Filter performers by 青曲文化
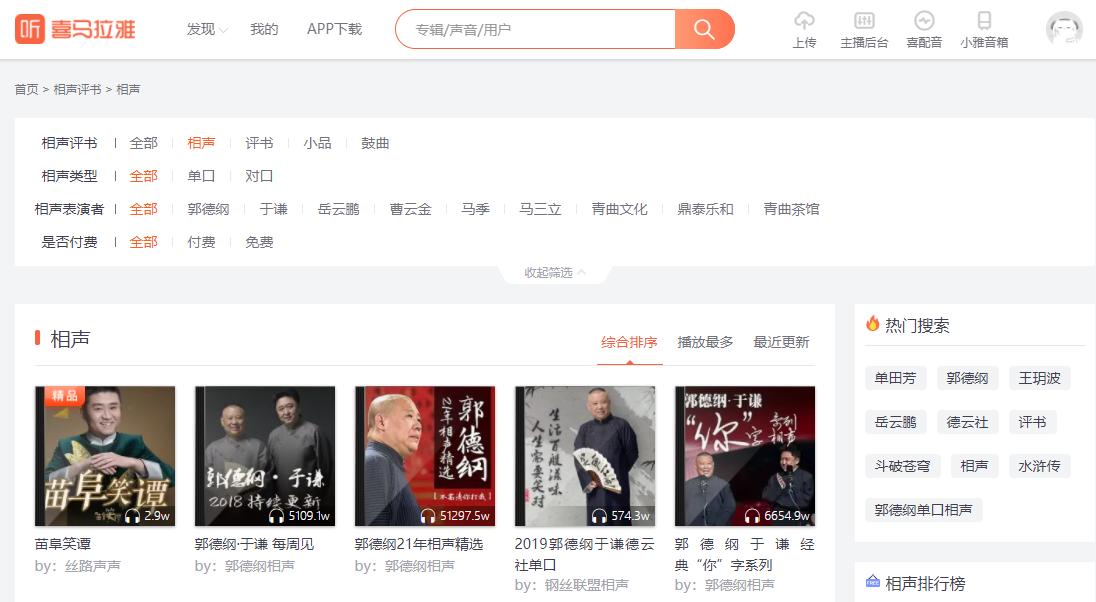1096x602 pixels. tap(619, 209)
